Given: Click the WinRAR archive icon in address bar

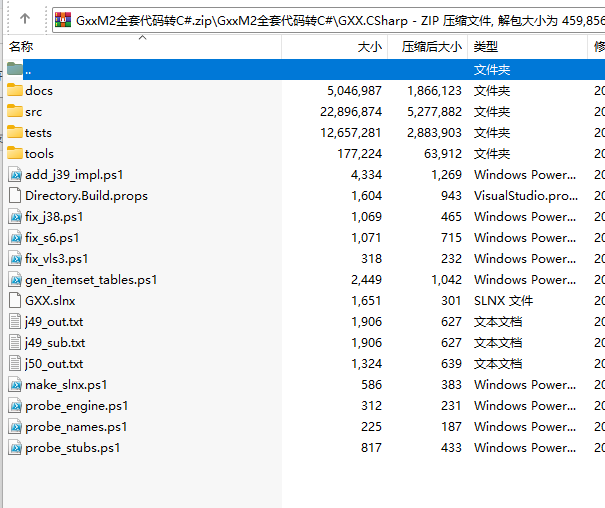Looking at the screenshot, I should (x=63, y=20).
